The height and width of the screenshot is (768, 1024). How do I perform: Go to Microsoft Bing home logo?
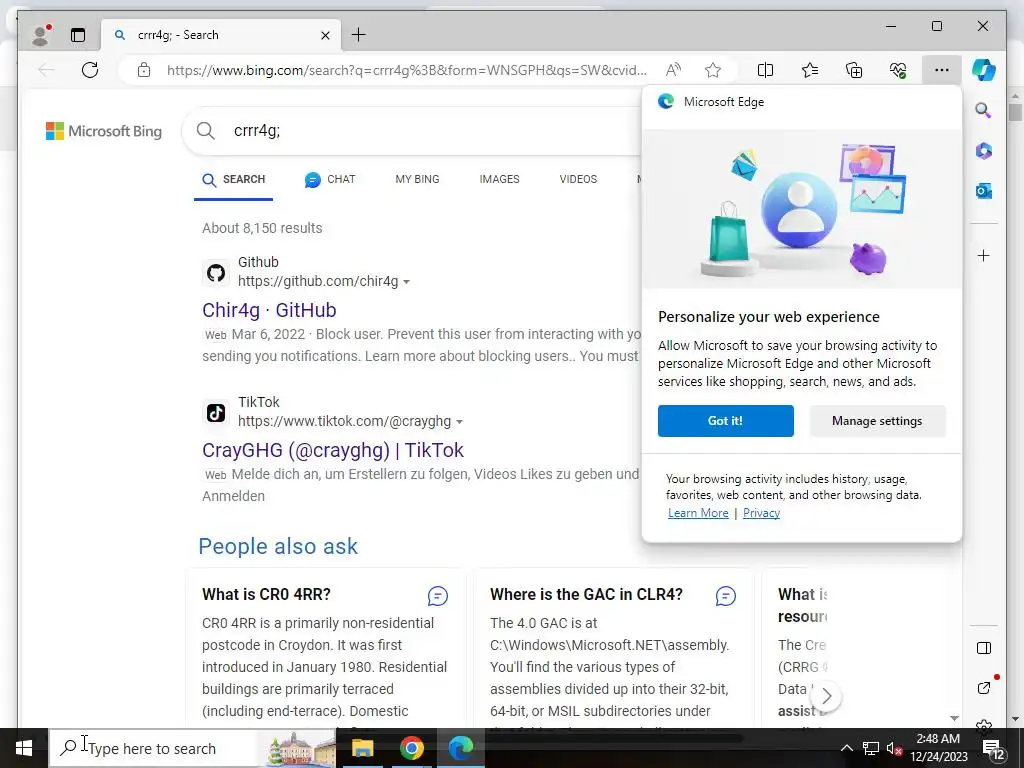pyautogui.click(x=104, y=131)
